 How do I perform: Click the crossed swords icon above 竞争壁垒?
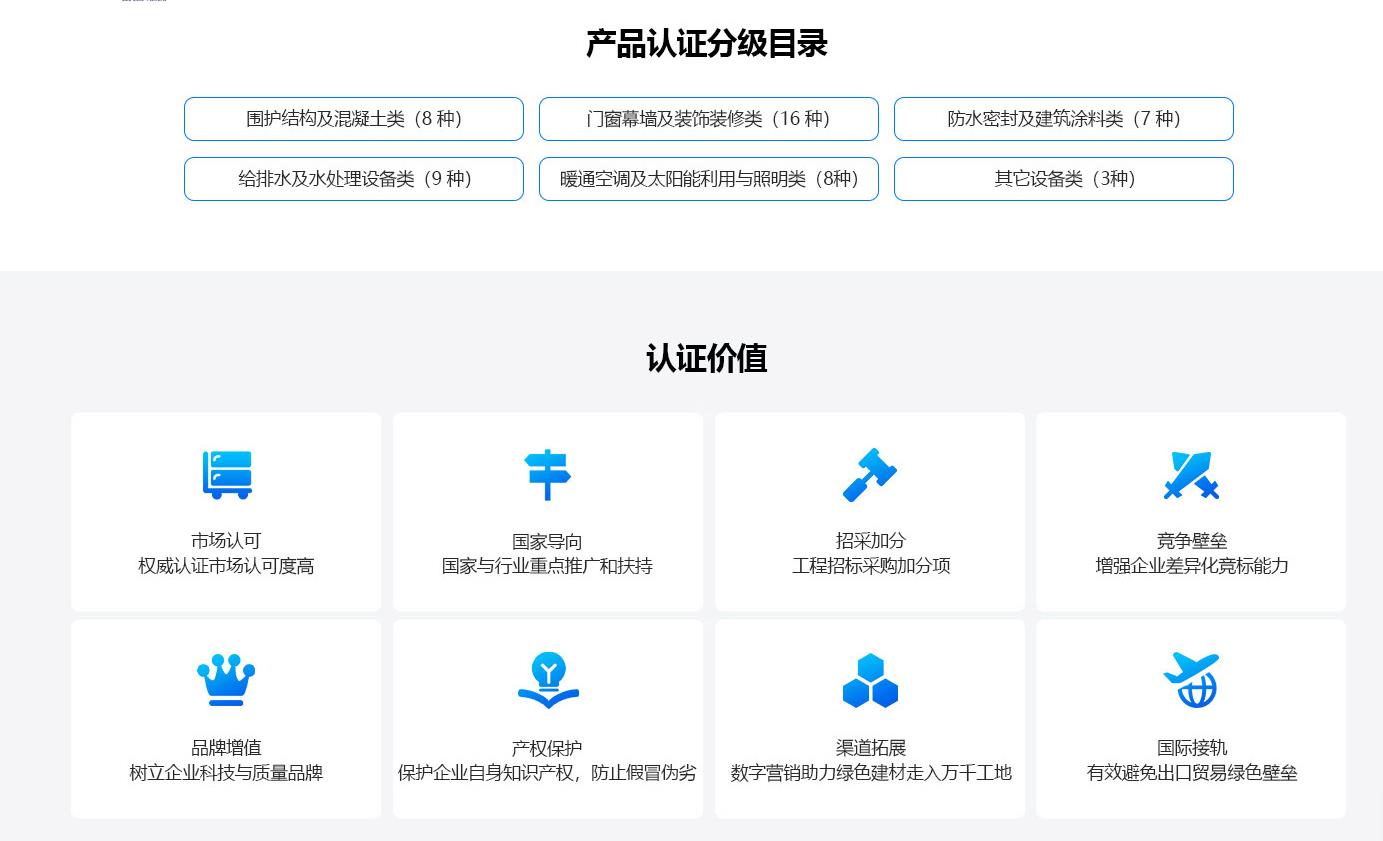click(x=1191, y=475)
